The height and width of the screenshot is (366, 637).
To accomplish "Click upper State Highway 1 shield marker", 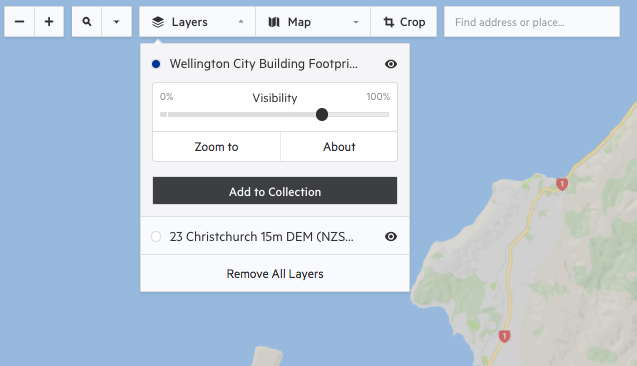I will coord(562,184).
